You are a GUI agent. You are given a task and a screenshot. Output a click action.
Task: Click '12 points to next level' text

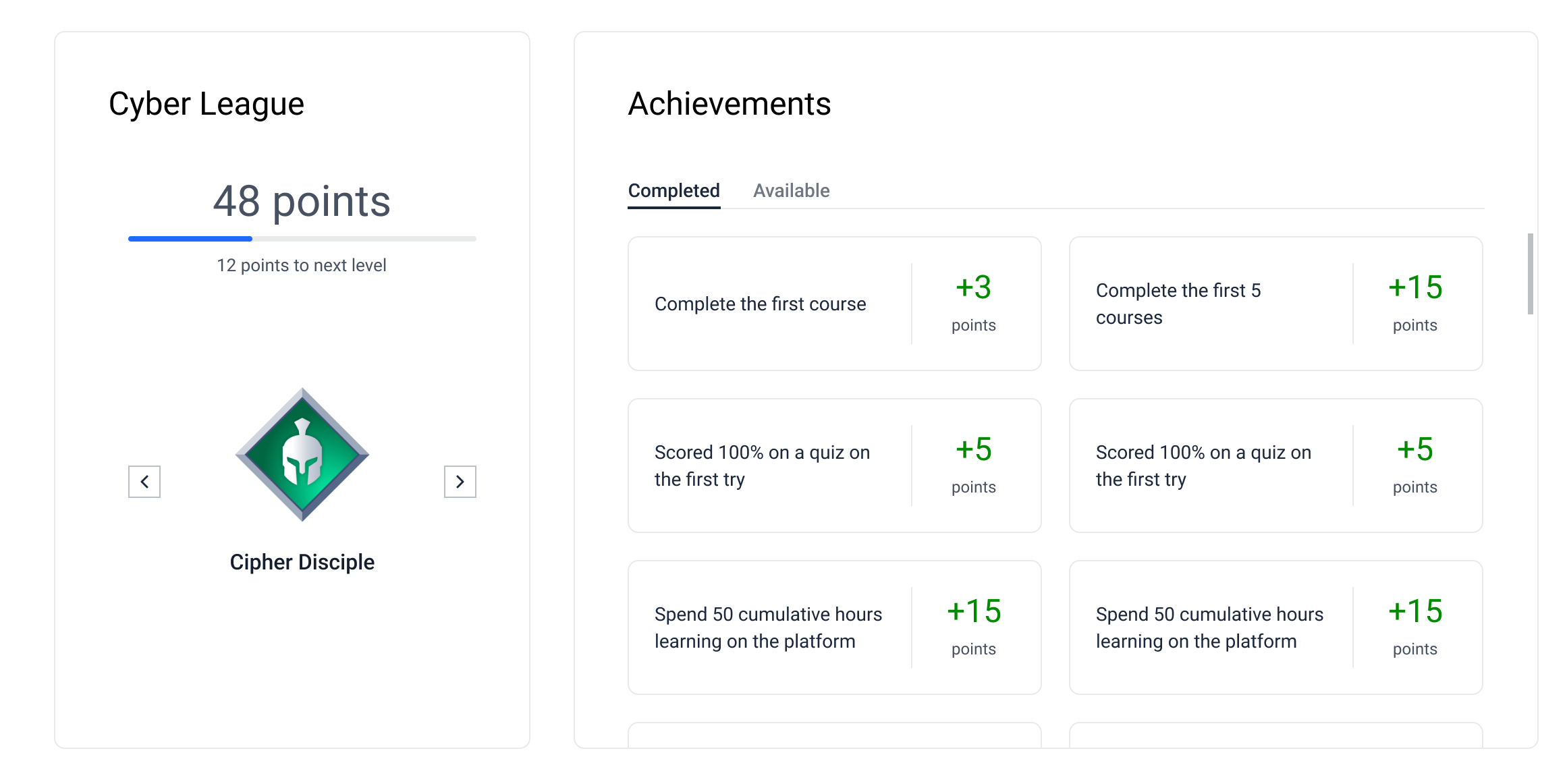pyautogui.click(x=302, y=265)
